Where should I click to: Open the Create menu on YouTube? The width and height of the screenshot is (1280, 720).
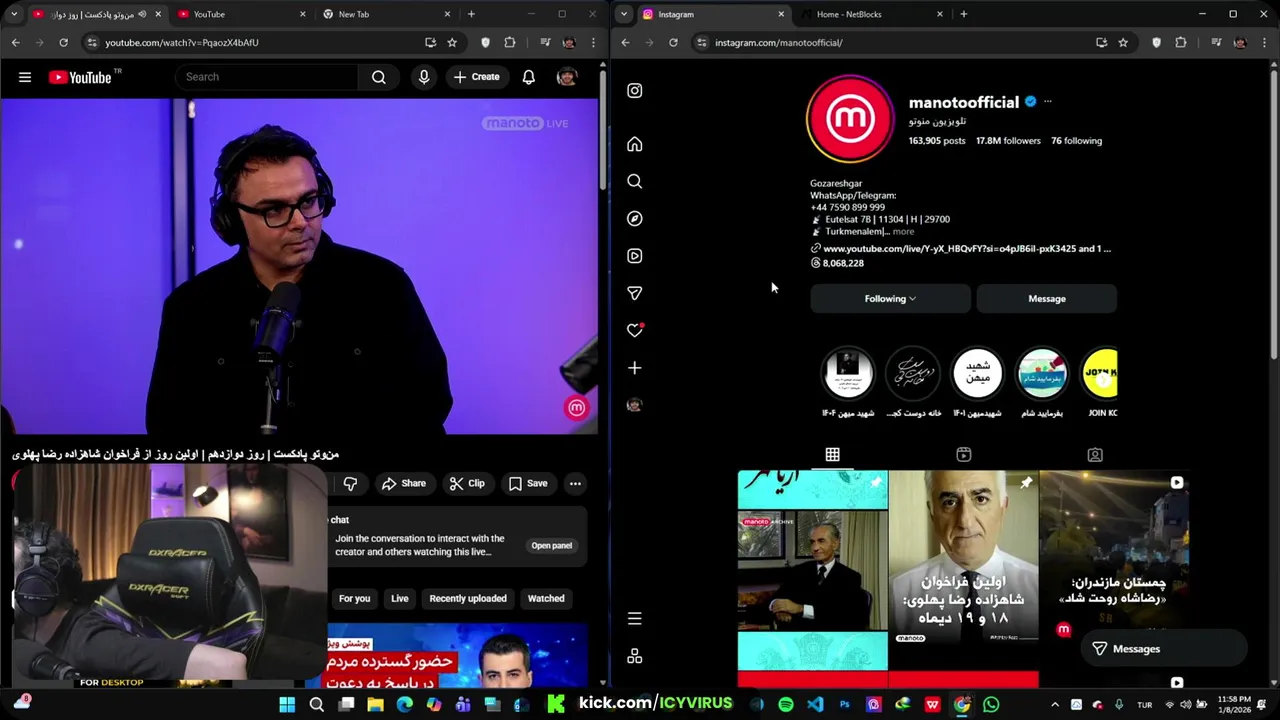pyautogui.click(x=476, y=77)
